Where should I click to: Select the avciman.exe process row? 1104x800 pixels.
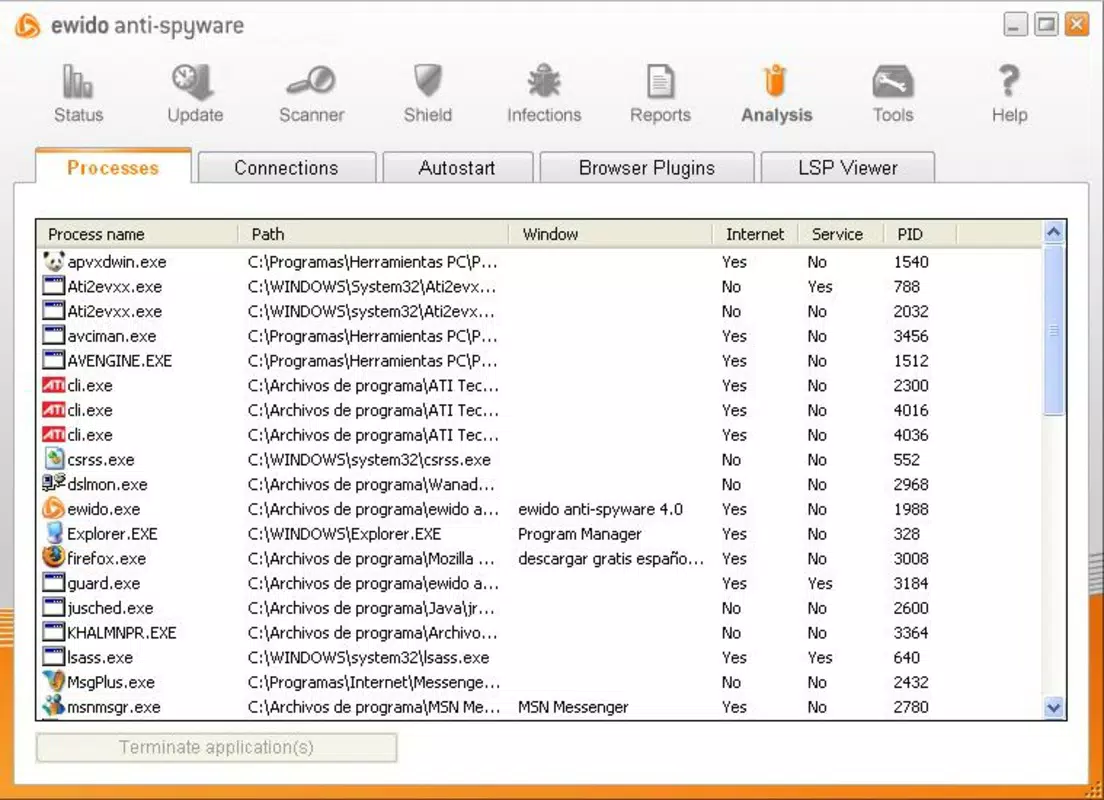(x=541, y=336)
